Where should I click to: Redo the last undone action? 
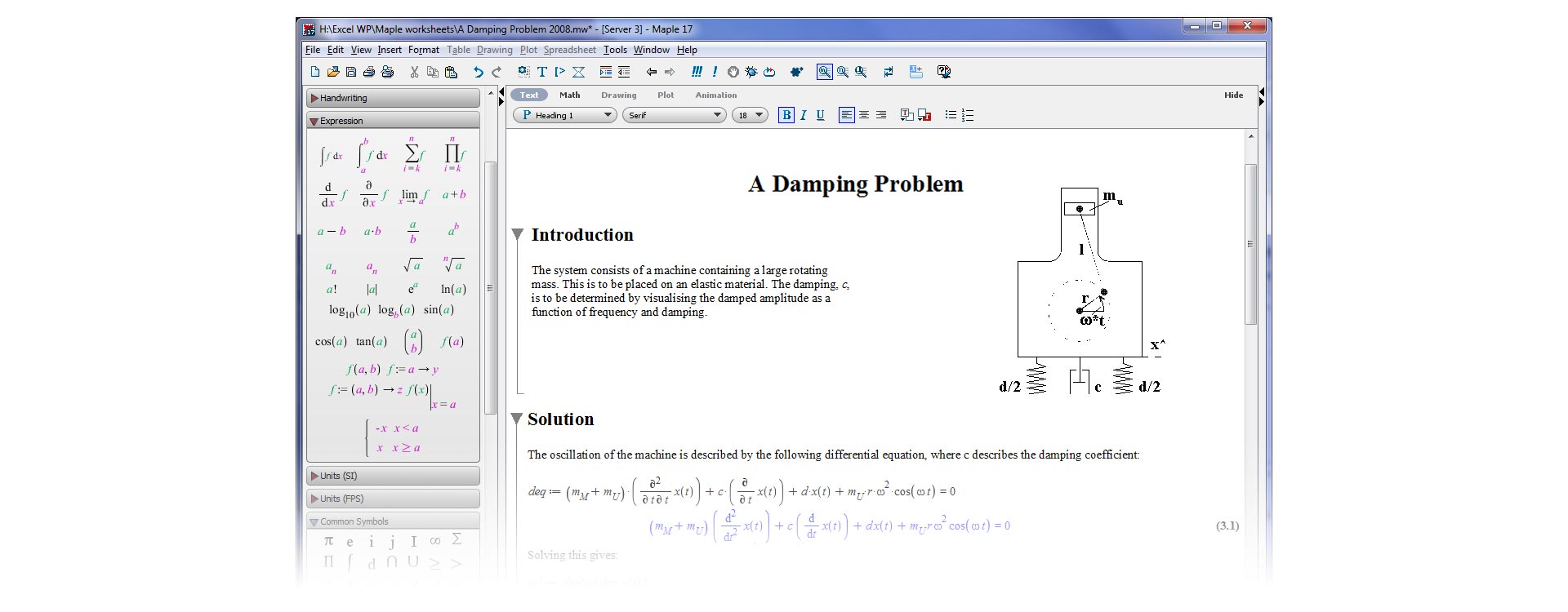(496, 72)
